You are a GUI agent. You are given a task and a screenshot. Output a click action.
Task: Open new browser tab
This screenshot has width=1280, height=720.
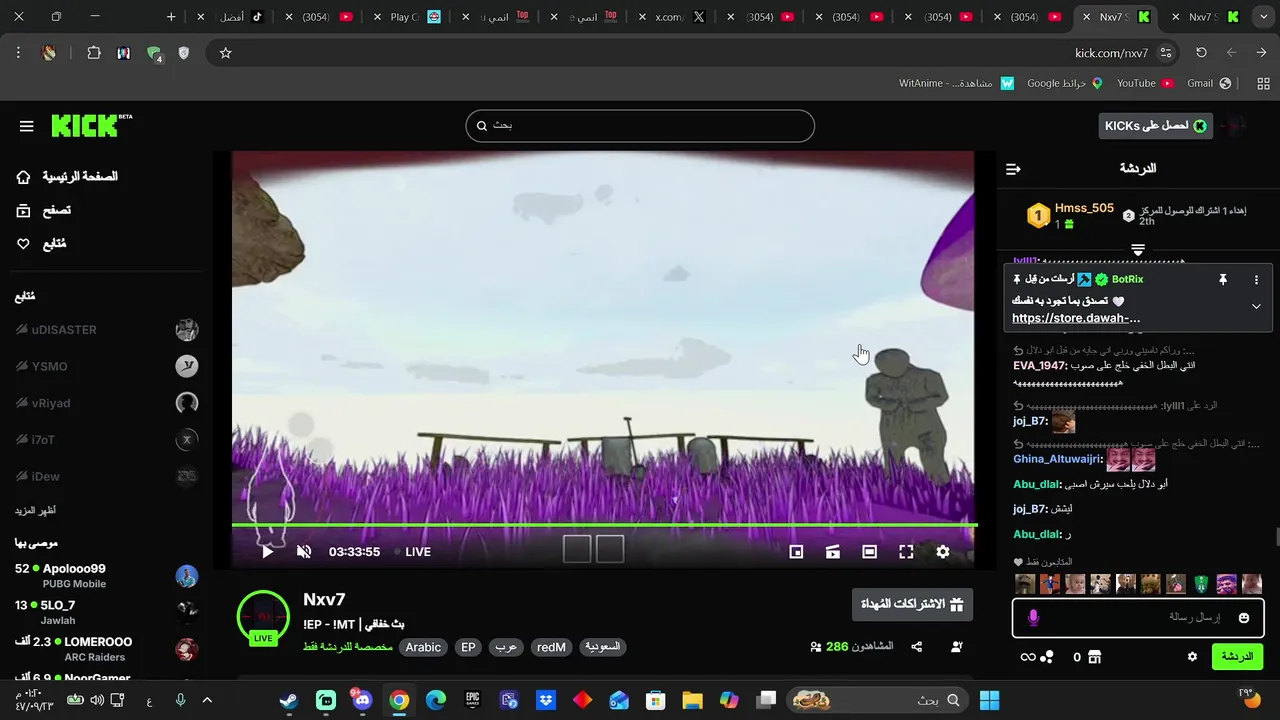171,17
